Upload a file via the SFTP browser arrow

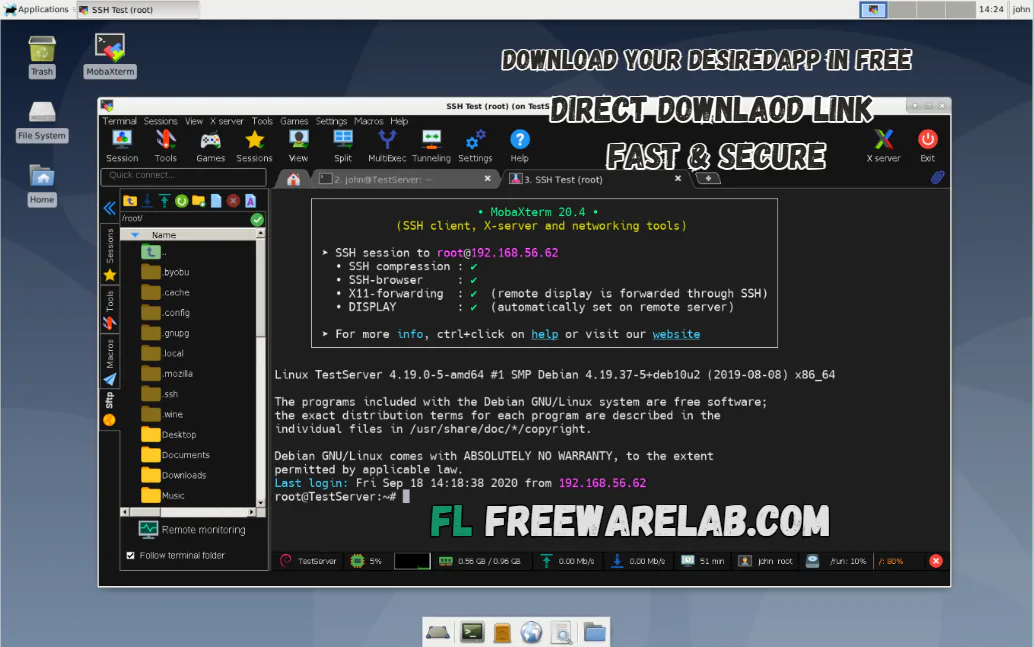pyautogui.click(x=166, y=200)
